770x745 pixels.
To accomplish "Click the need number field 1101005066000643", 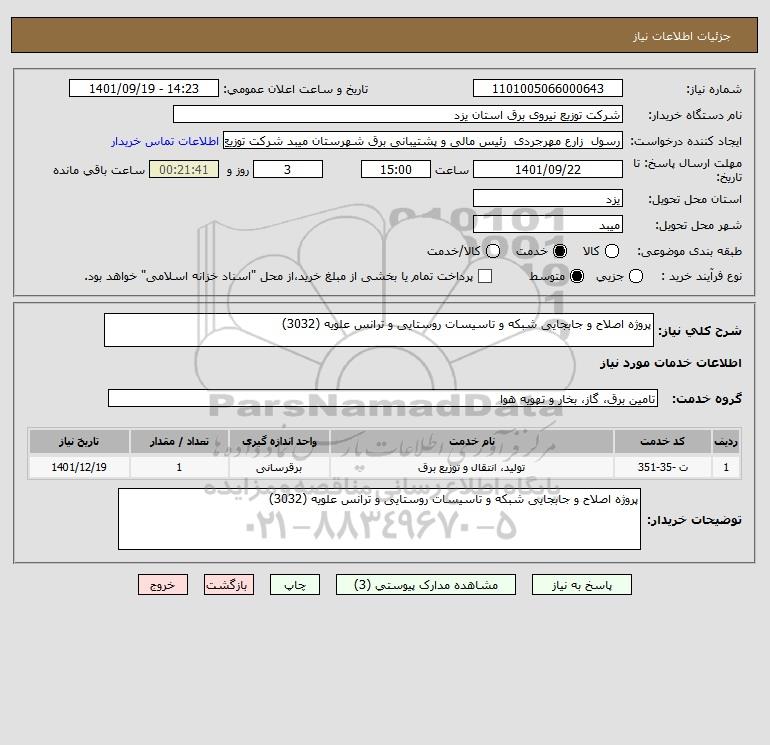I will (x=548, y=88).
